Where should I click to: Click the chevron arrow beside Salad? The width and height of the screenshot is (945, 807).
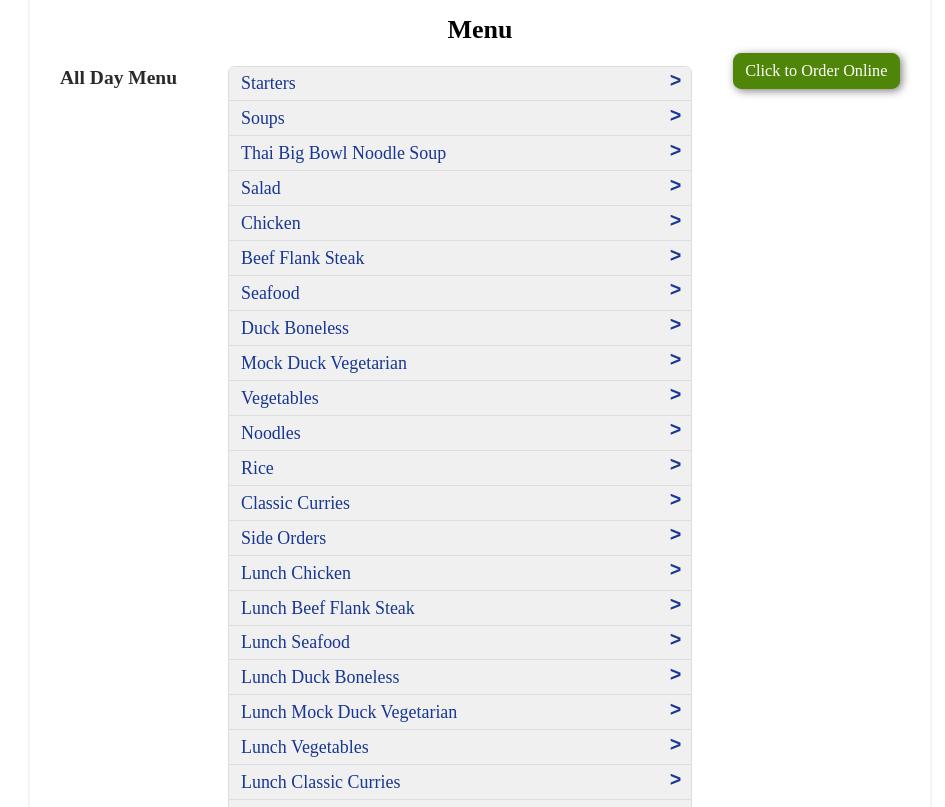coord(675,186)
